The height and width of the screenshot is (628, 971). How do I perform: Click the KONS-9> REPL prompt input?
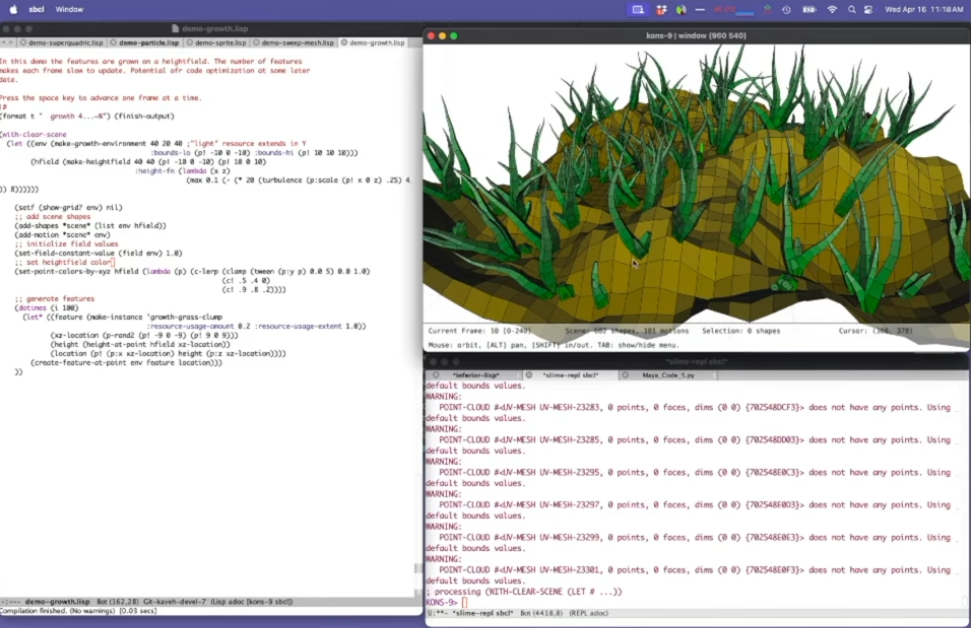coord(466,602)
